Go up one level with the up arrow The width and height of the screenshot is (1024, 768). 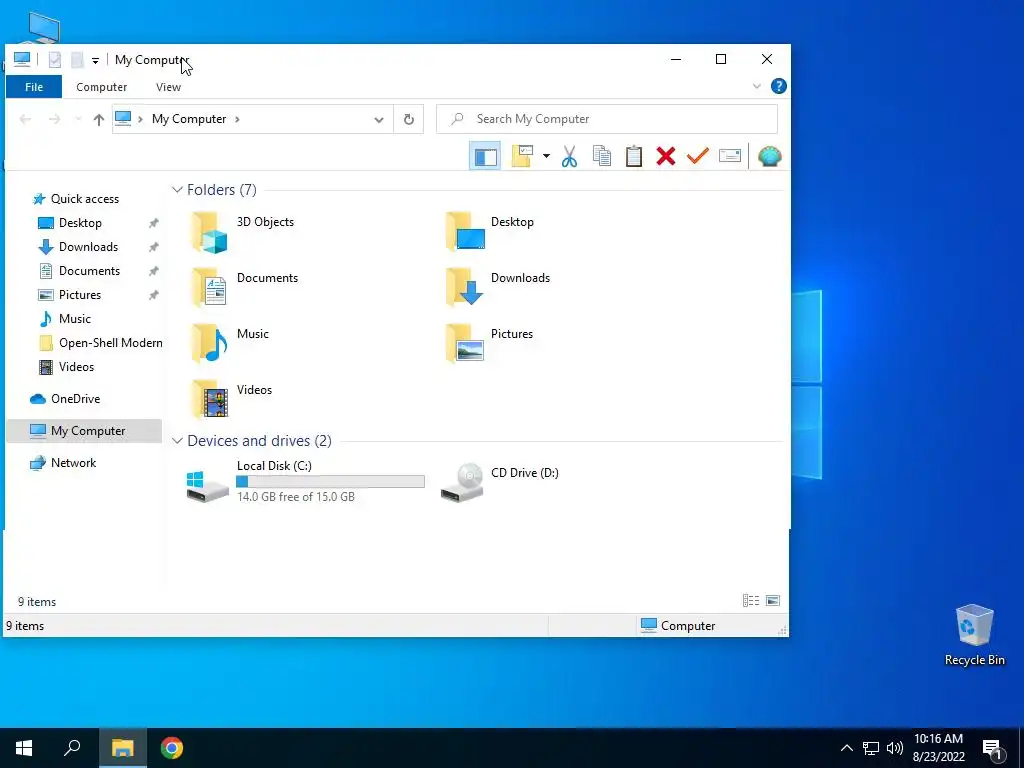[99, 119]
